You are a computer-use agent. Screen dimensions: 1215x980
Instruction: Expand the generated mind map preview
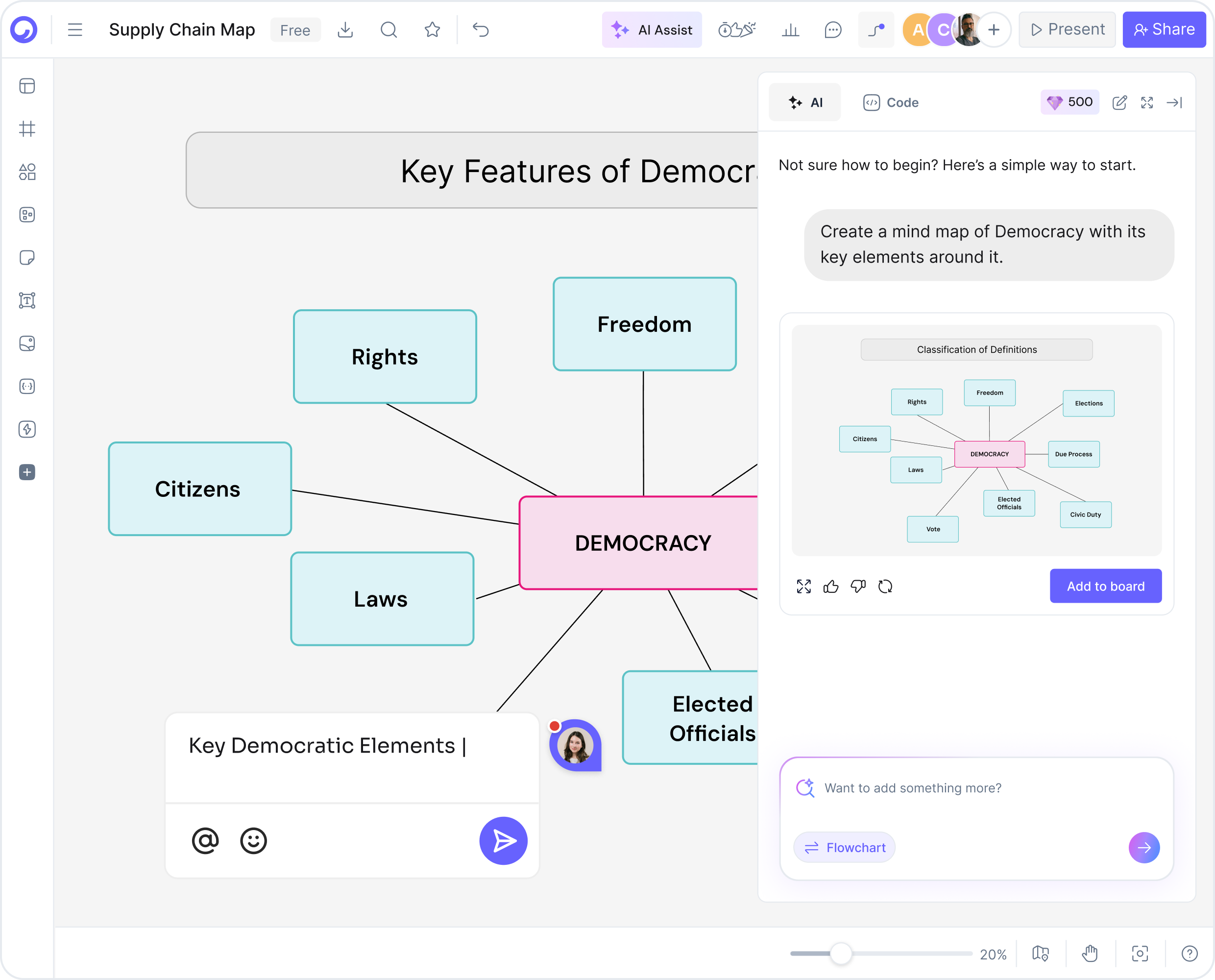pos(804,587)
